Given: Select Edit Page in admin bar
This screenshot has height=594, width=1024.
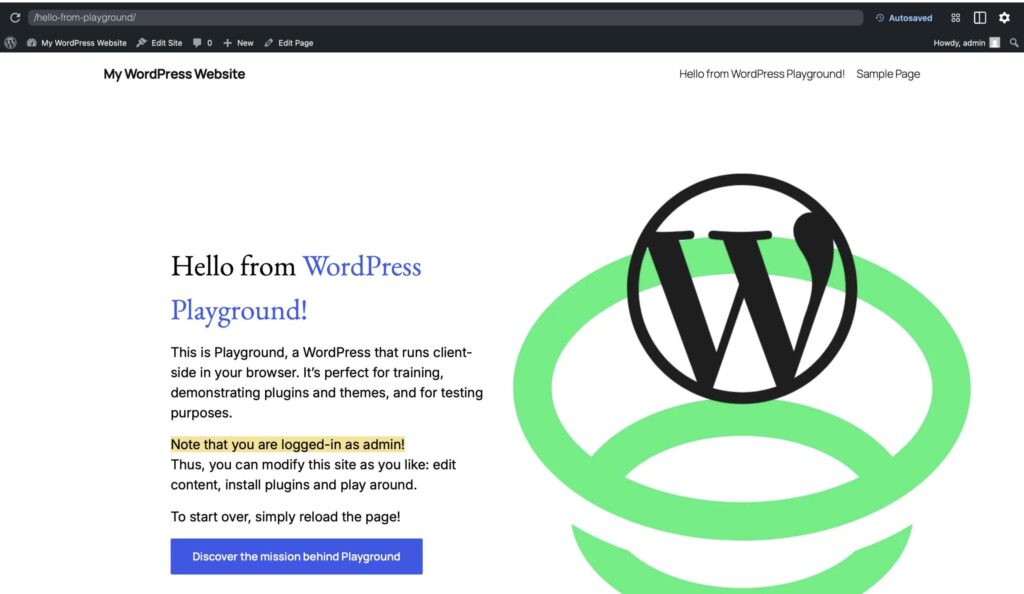Looking at the screenshot, I should (x=289, y=43).
